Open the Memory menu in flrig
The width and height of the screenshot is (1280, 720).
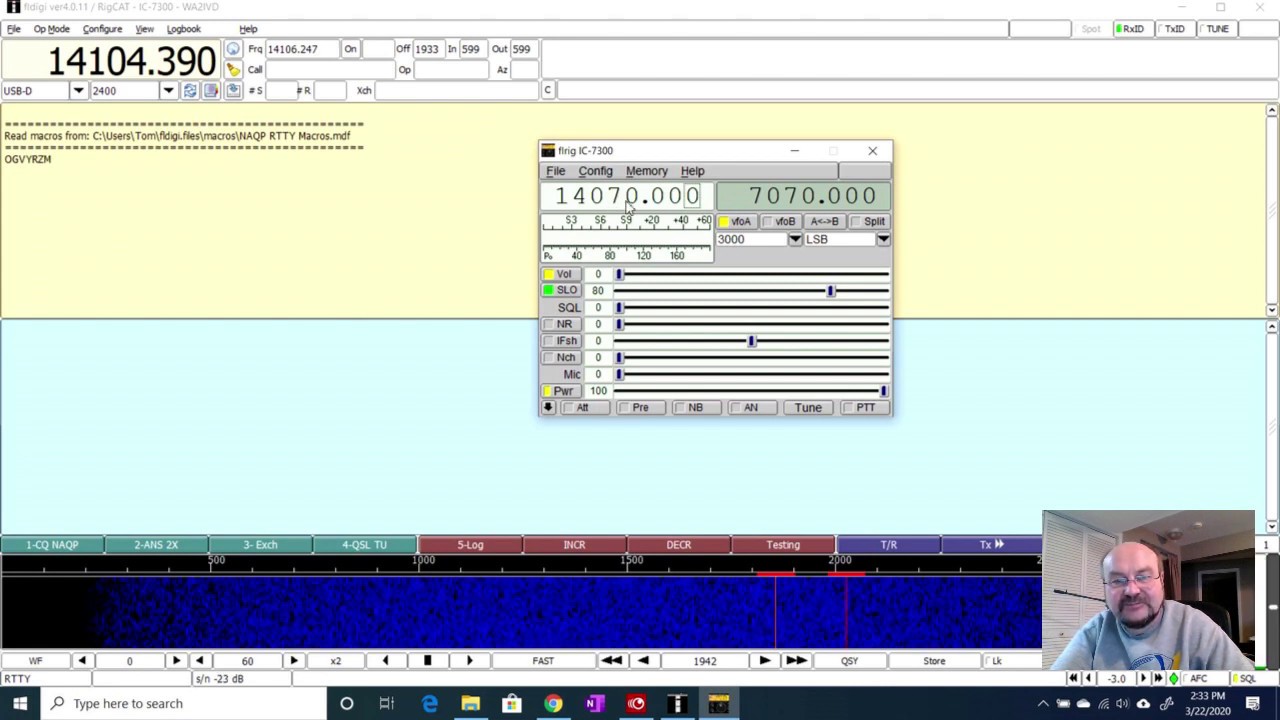pos(646,171)
